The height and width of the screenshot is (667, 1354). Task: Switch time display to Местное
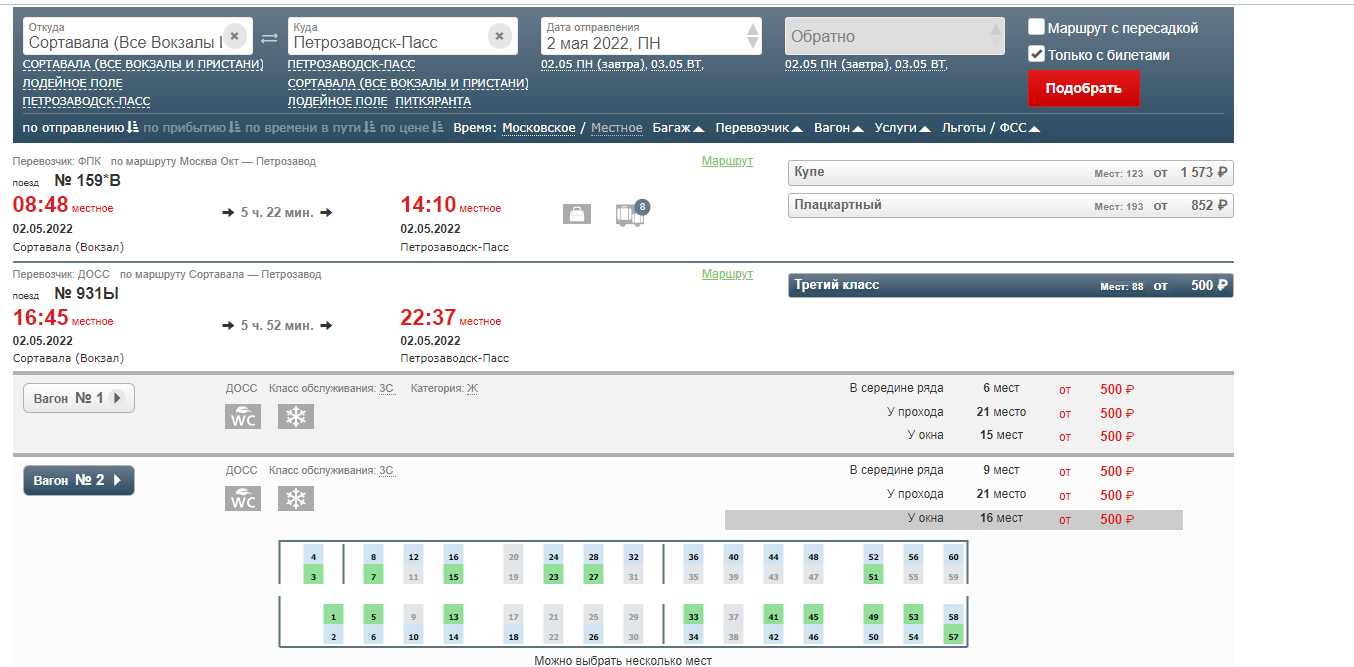tap(616, 128)
